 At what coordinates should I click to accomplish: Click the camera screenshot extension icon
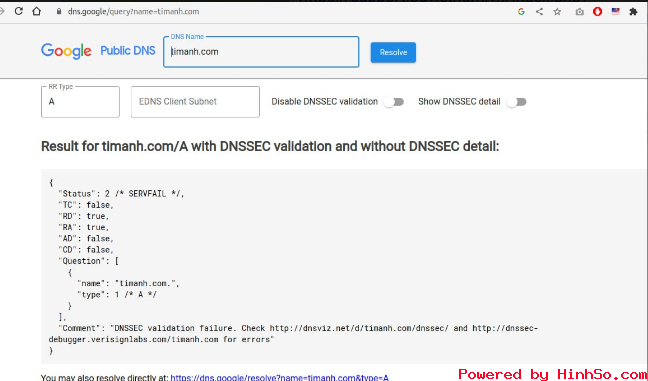(x=579, y=12)
